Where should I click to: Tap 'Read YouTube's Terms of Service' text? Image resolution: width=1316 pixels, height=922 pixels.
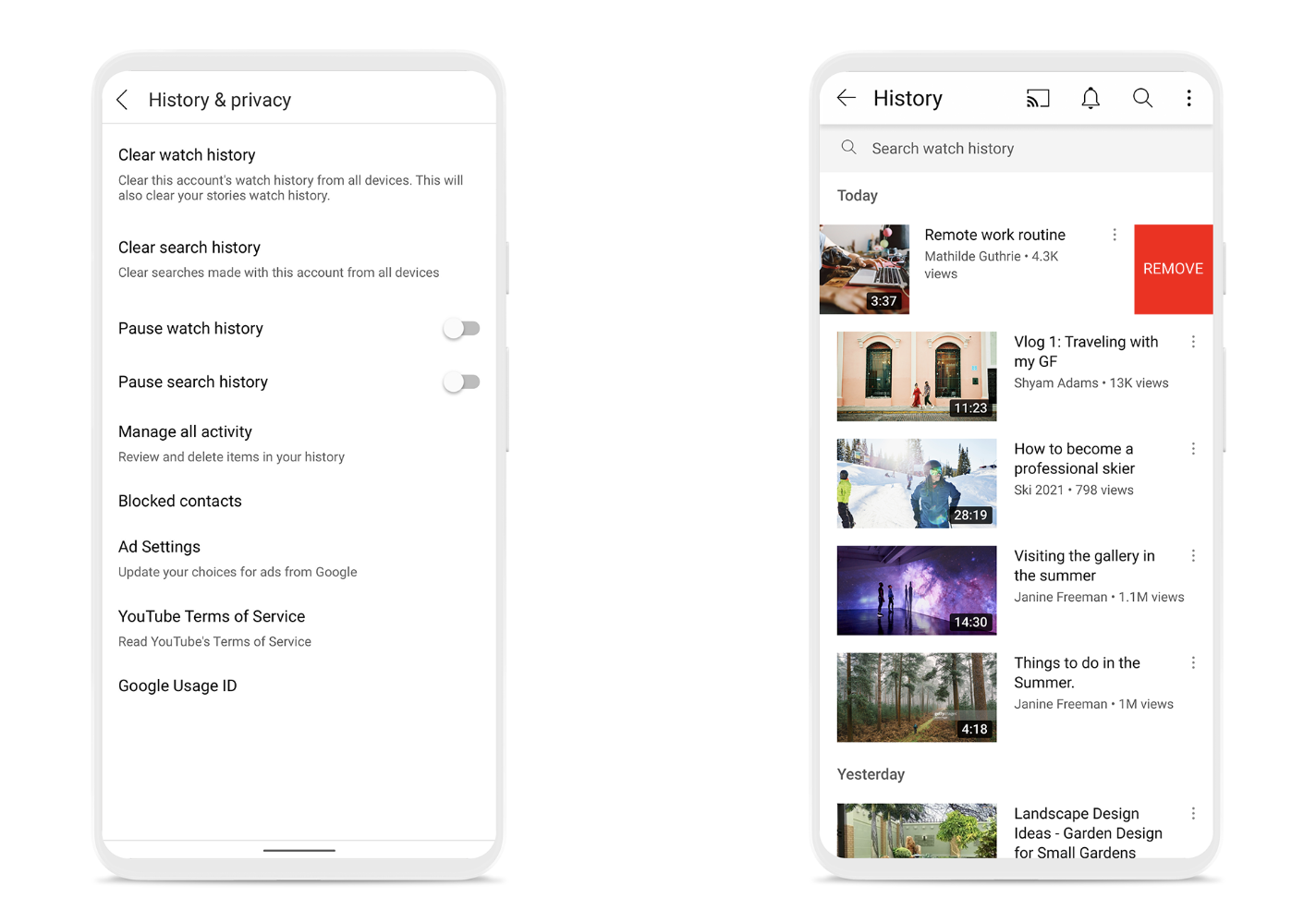pos(214,642)
